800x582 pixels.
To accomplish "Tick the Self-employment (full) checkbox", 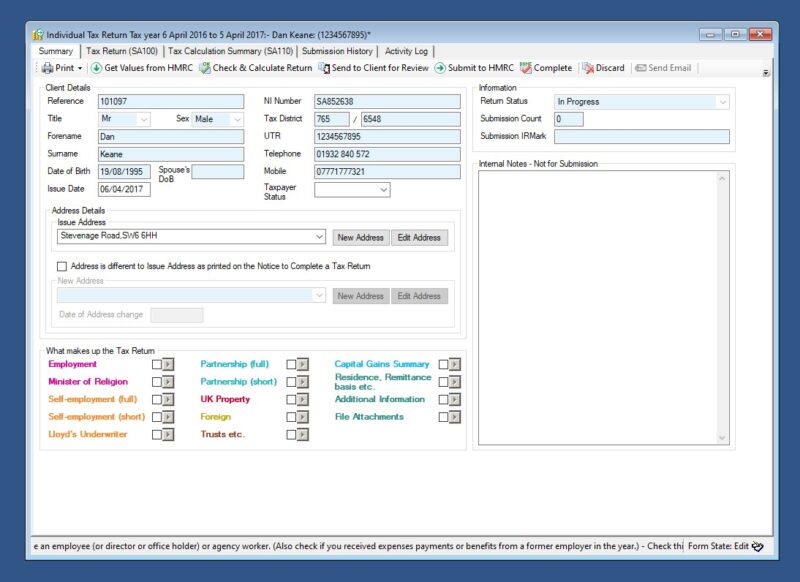I will [157, 399].
